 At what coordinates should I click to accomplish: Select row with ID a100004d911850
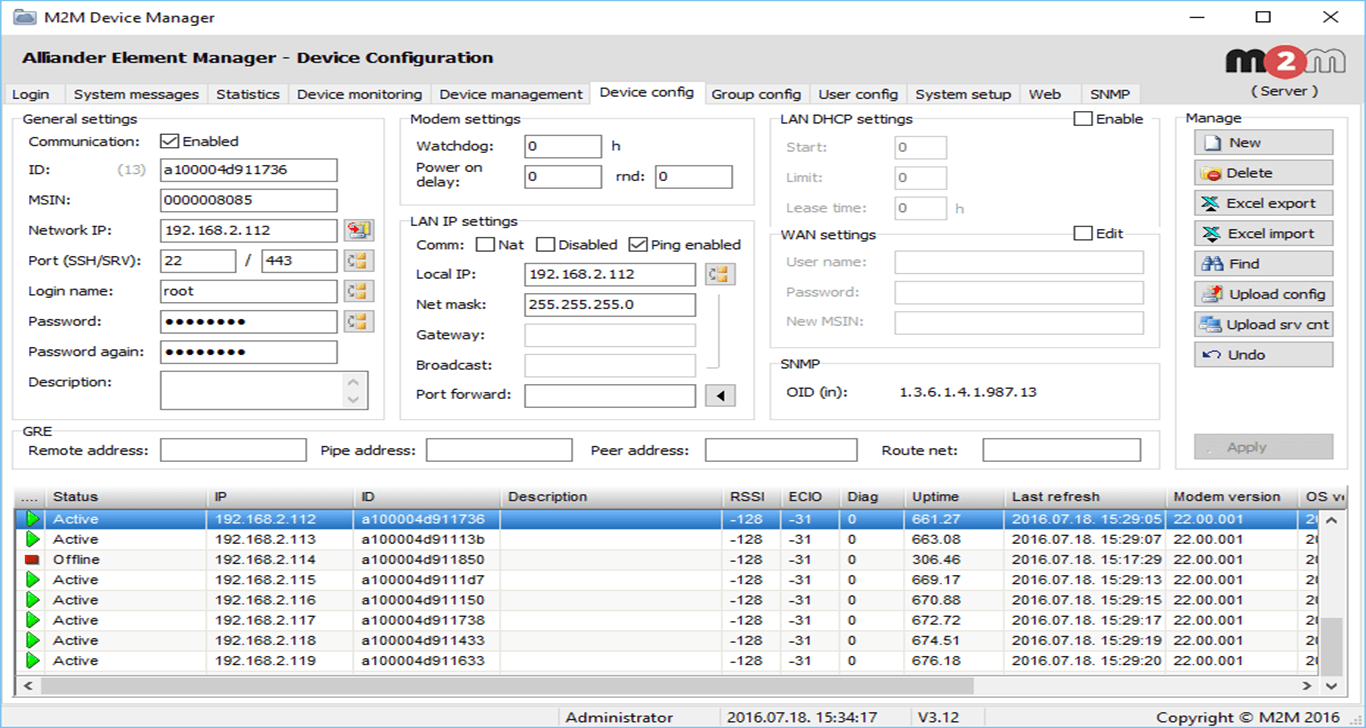pyautogui.click(x=668, y=560)
